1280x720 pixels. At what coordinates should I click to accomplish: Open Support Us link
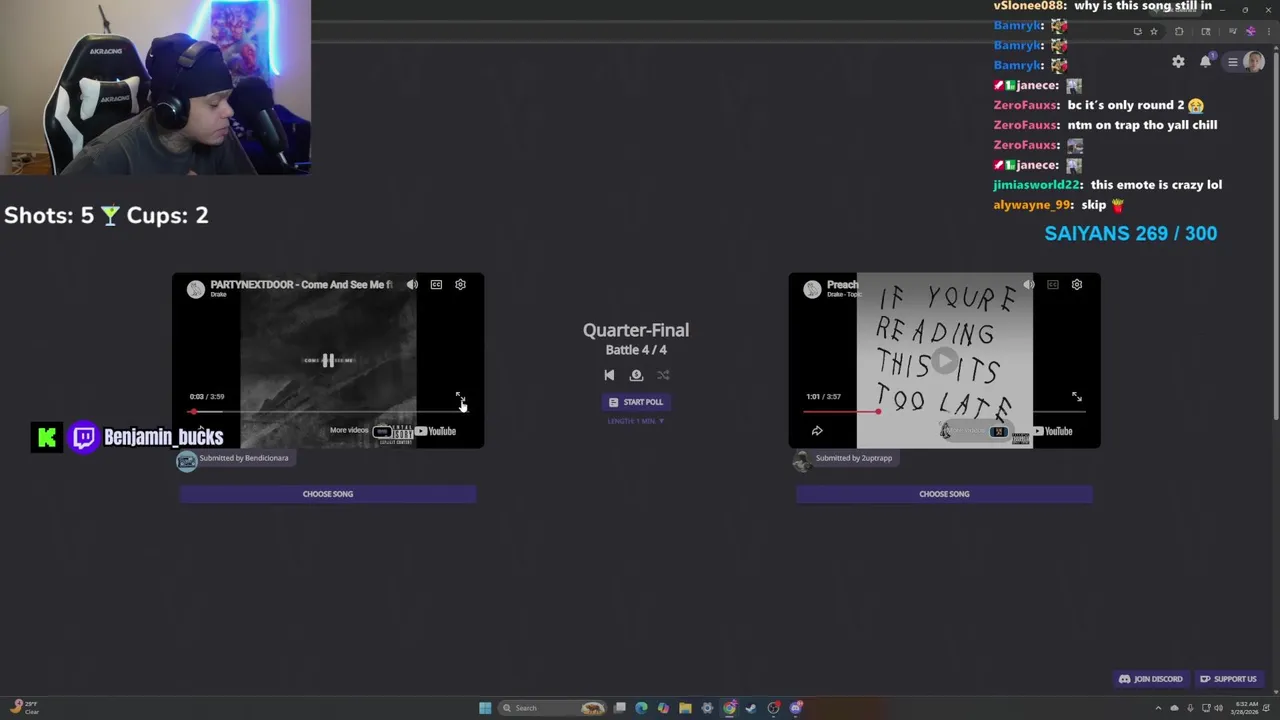[x=1228, y=679]
